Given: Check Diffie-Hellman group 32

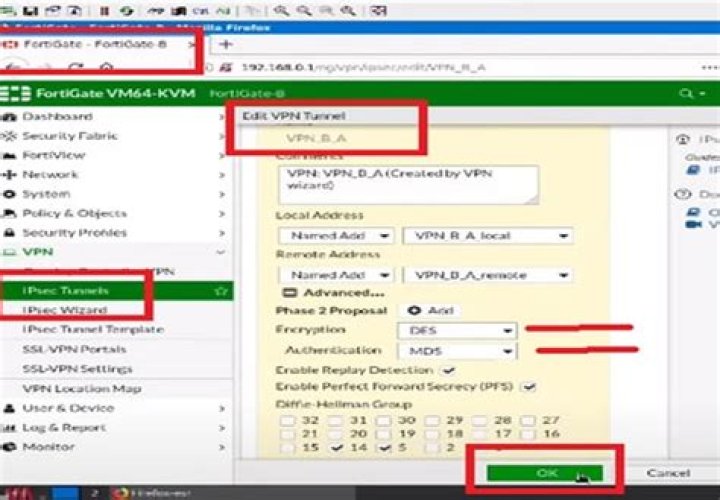Looking at the screenshot, I should tap(287, 420).
